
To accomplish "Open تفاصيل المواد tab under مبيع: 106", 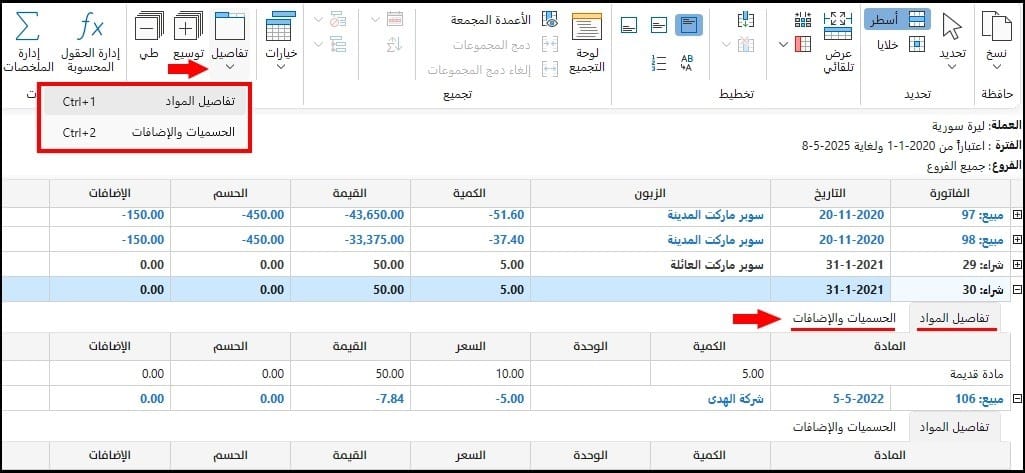I will tap(956, 427).
